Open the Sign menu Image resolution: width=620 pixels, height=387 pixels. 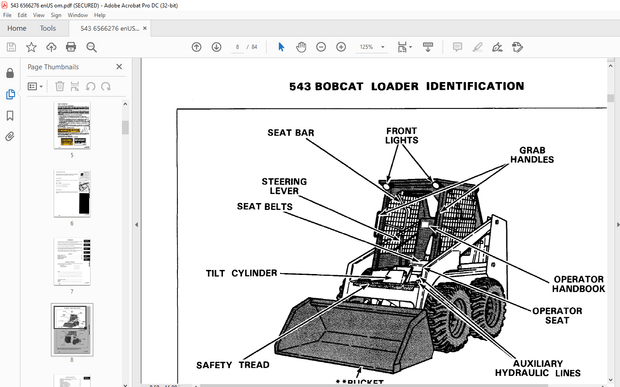click(x=56, y=15)
